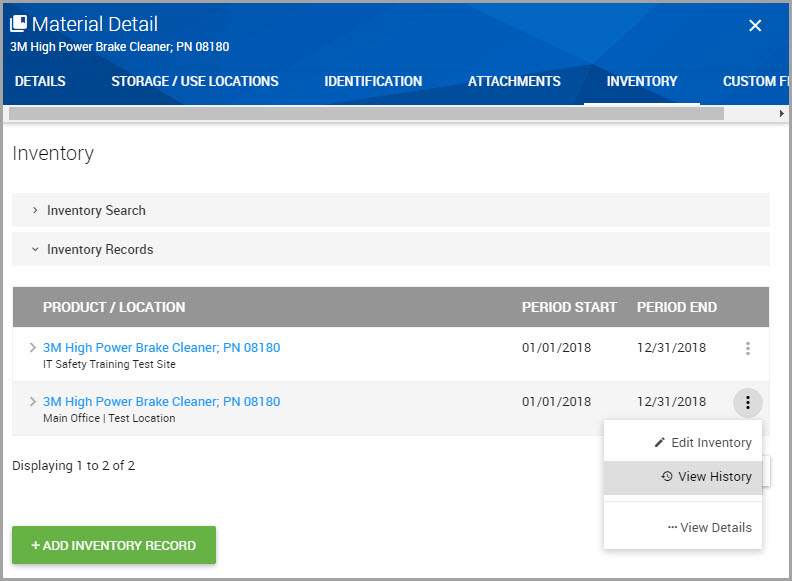Choose View History from the menu

(682, 477)
